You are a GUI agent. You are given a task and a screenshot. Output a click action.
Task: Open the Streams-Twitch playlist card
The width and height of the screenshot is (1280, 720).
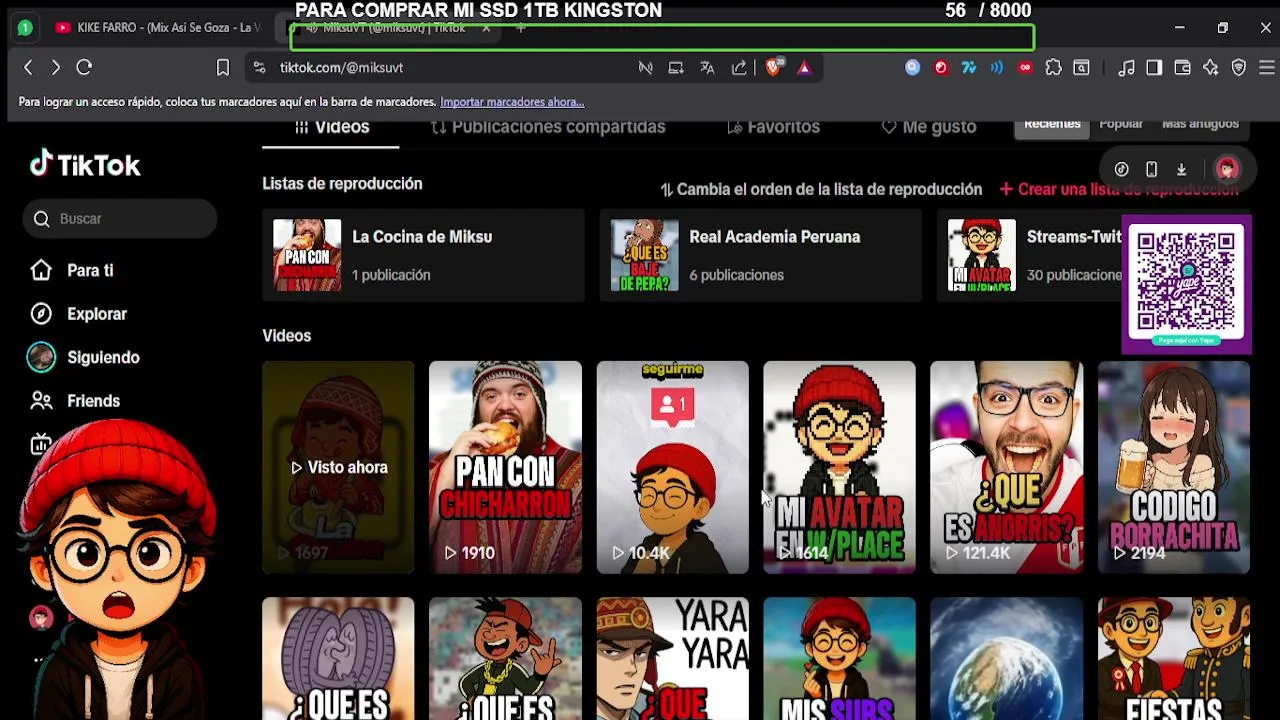click(1030, 255)
